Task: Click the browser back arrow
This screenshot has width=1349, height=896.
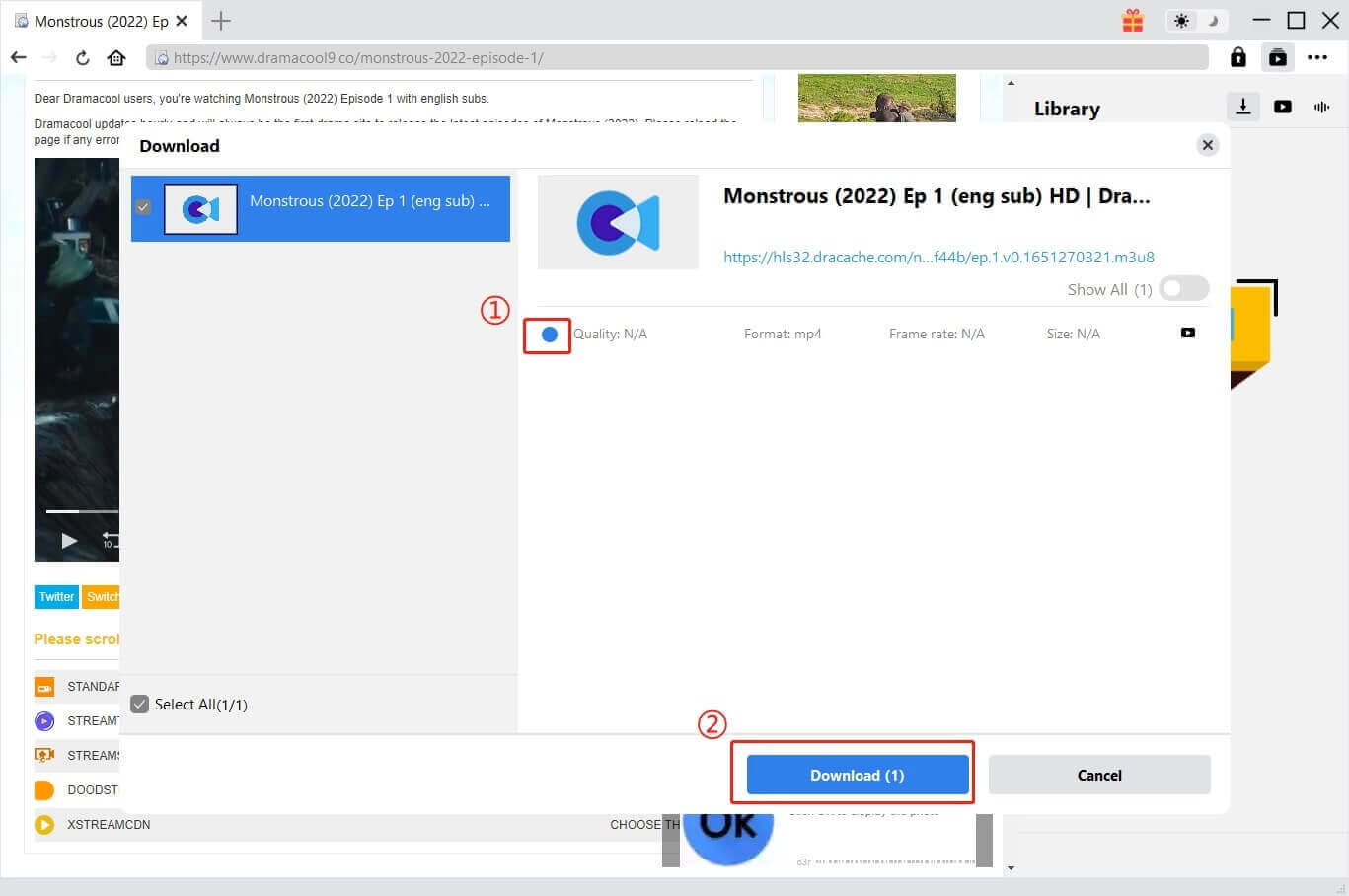Action: pos(18,57)
